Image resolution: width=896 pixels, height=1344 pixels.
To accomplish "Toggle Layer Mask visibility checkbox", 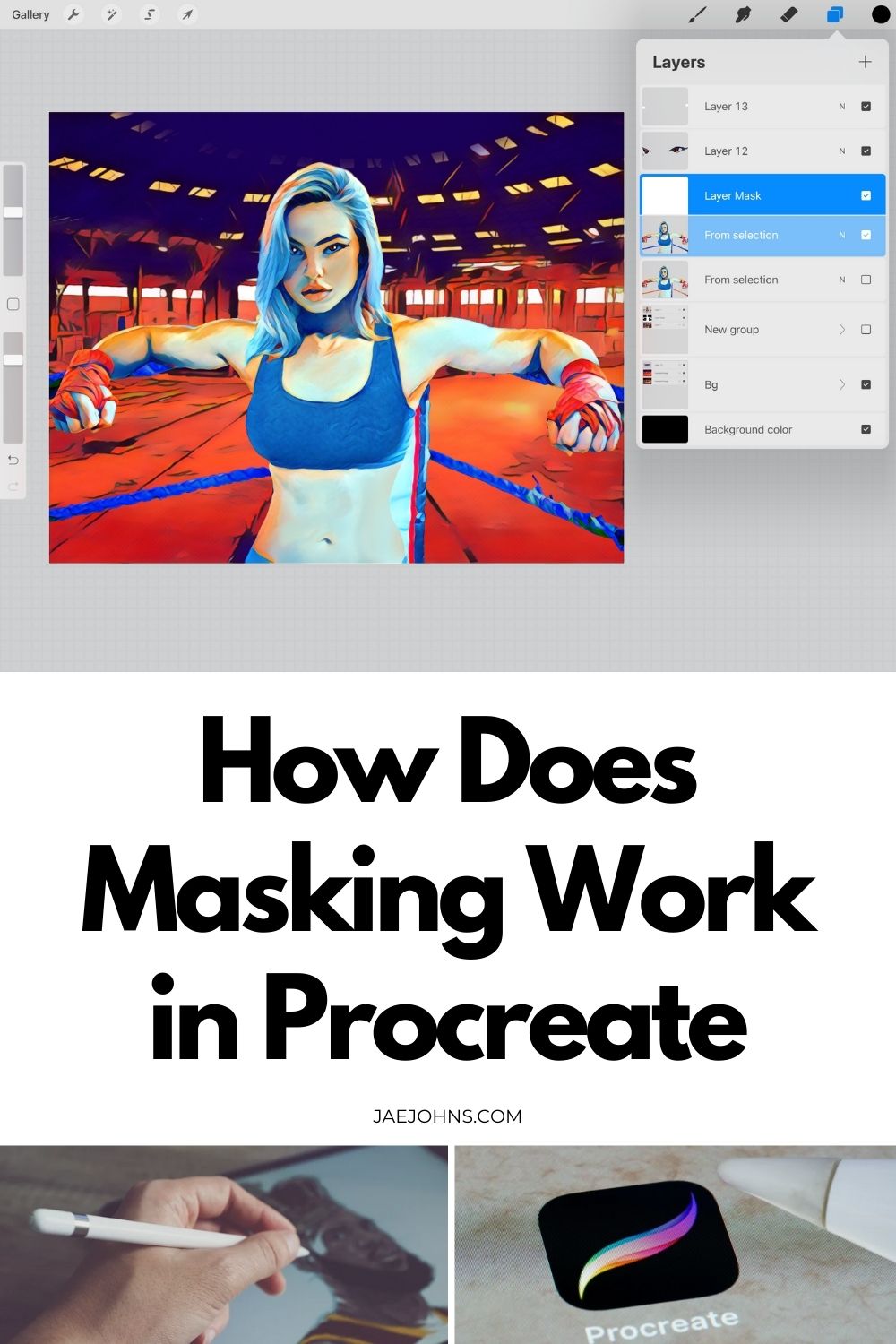I will (x=866, y=195).
